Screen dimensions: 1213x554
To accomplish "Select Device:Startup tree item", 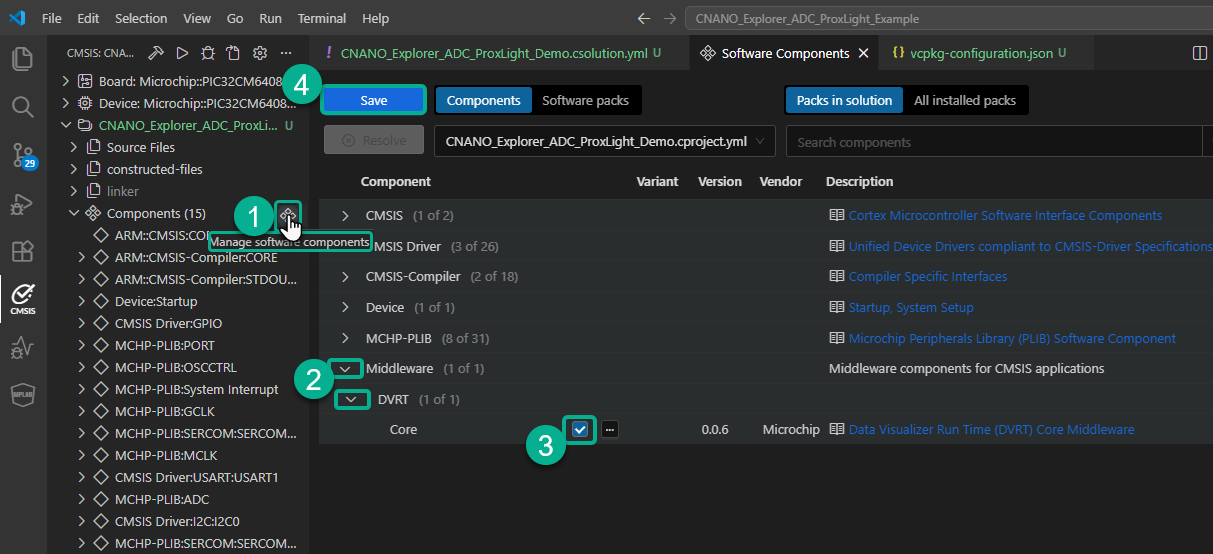I will [x=156, y=301].
